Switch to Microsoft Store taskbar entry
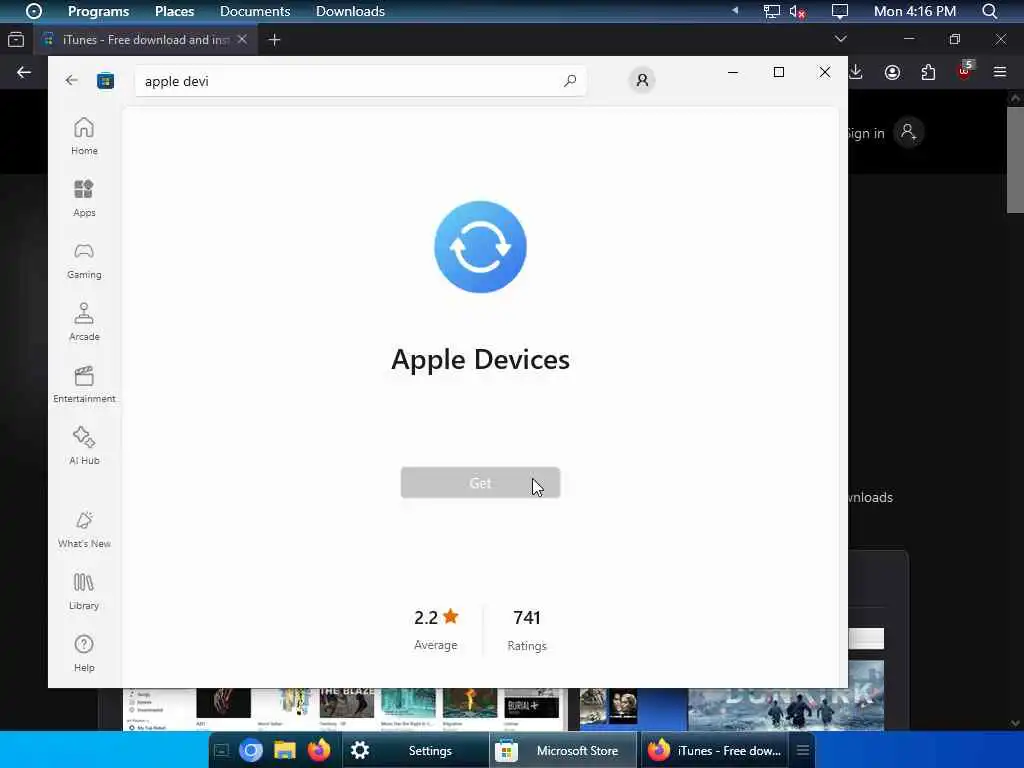This screenshot has height=768, width=1024. point(562,750)
